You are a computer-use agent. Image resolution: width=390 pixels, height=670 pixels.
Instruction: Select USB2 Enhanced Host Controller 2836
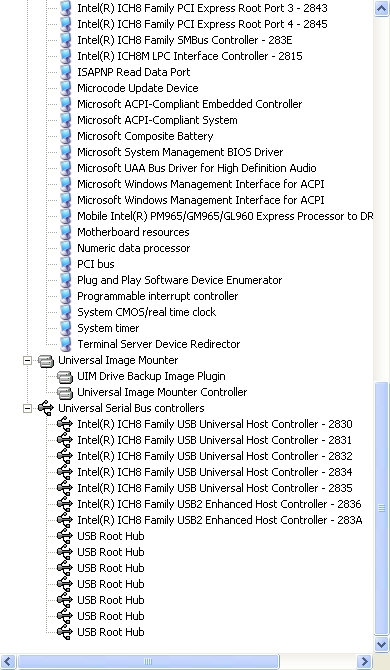[x=219, y=504]
